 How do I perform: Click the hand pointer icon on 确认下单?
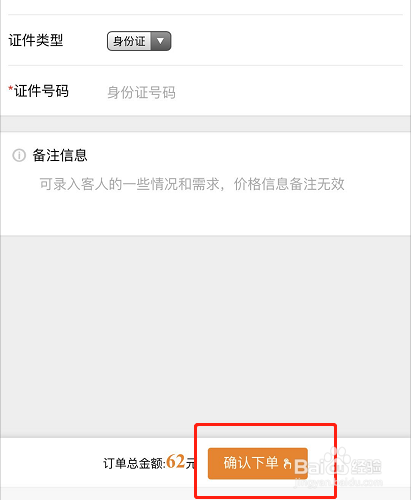click(287, 463)
